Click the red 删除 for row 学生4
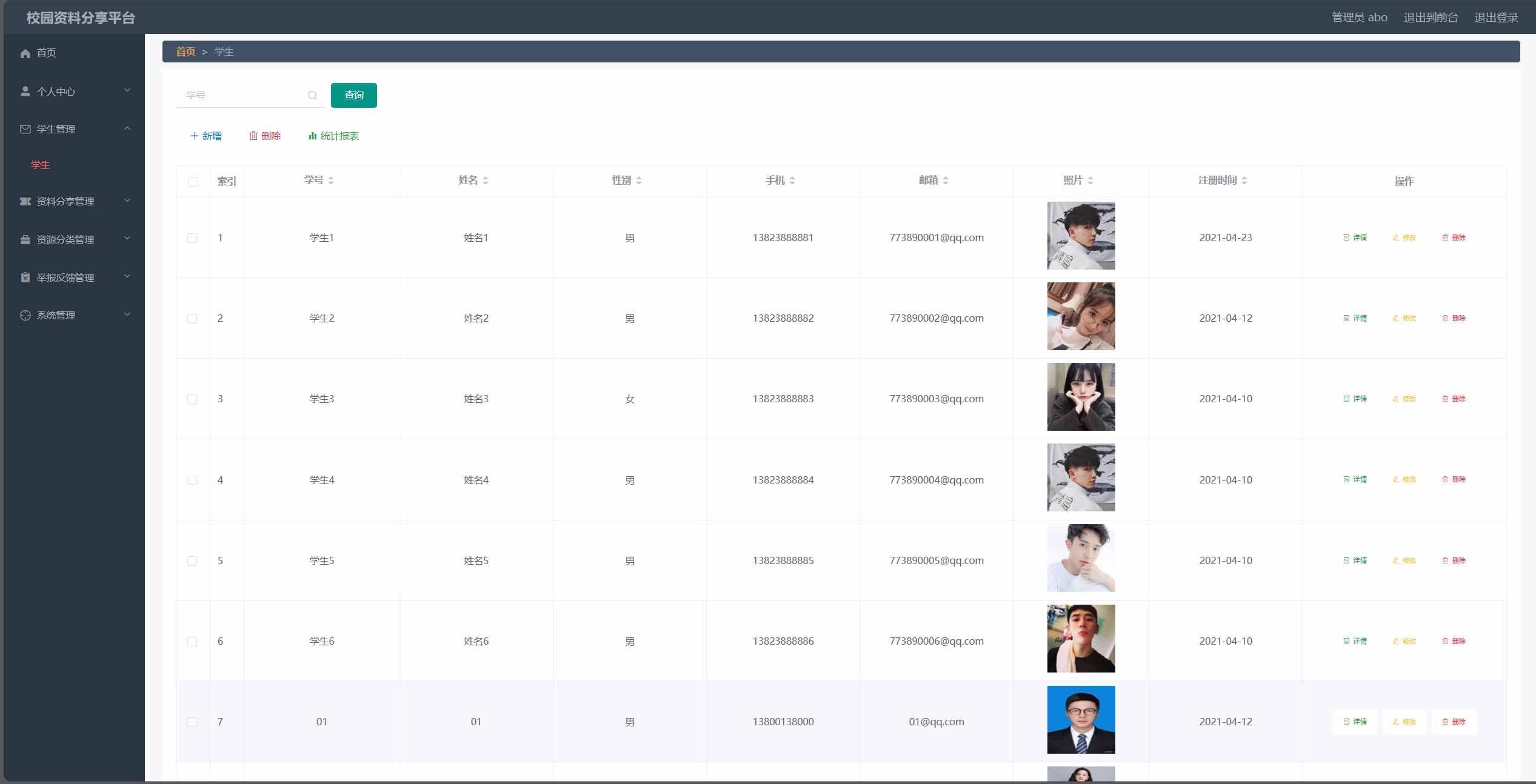 click(1453, 479)
